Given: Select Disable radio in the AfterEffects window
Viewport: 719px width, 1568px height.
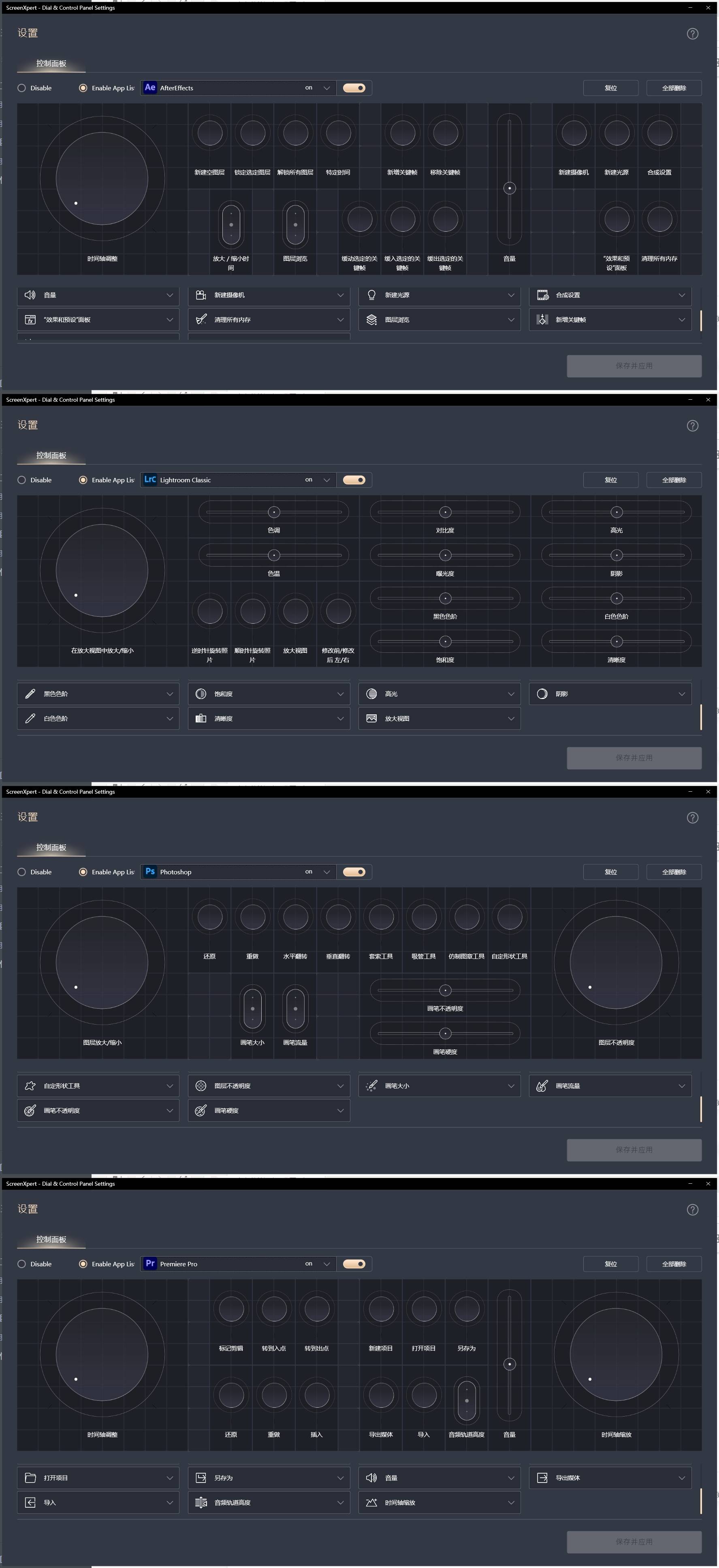Looking at the screenshot, I should 22,88.
